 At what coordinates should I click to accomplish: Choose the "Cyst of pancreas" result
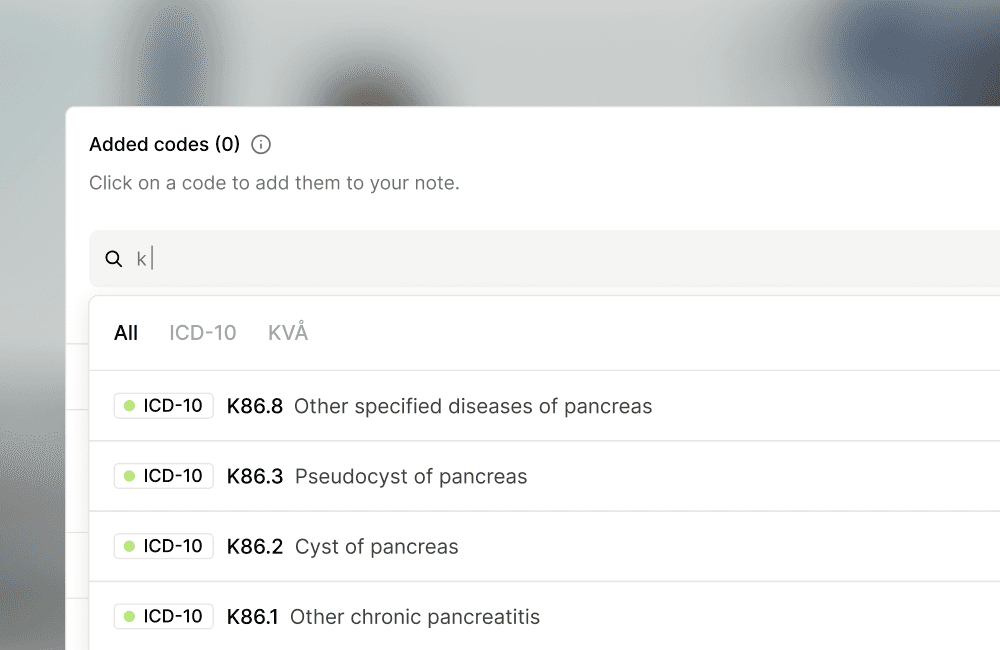[377, 547]
